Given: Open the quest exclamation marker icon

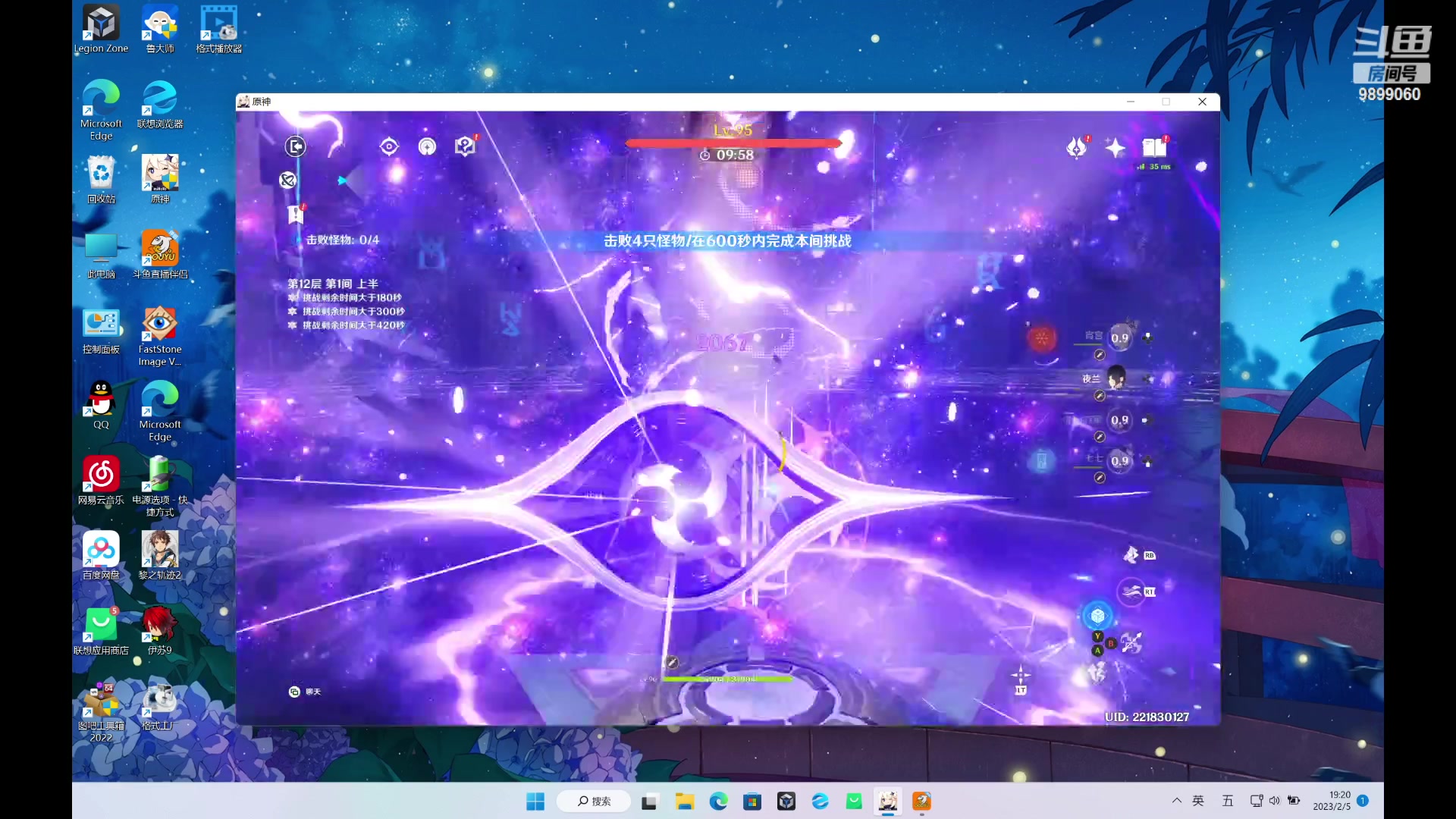Looking at the screenshot, I should point(296,215).
